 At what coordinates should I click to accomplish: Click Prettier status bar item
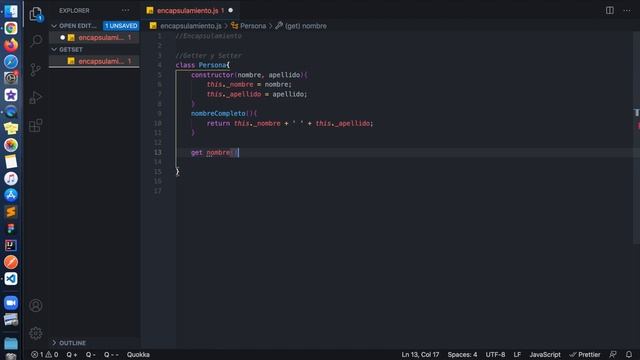coord(585,354)
